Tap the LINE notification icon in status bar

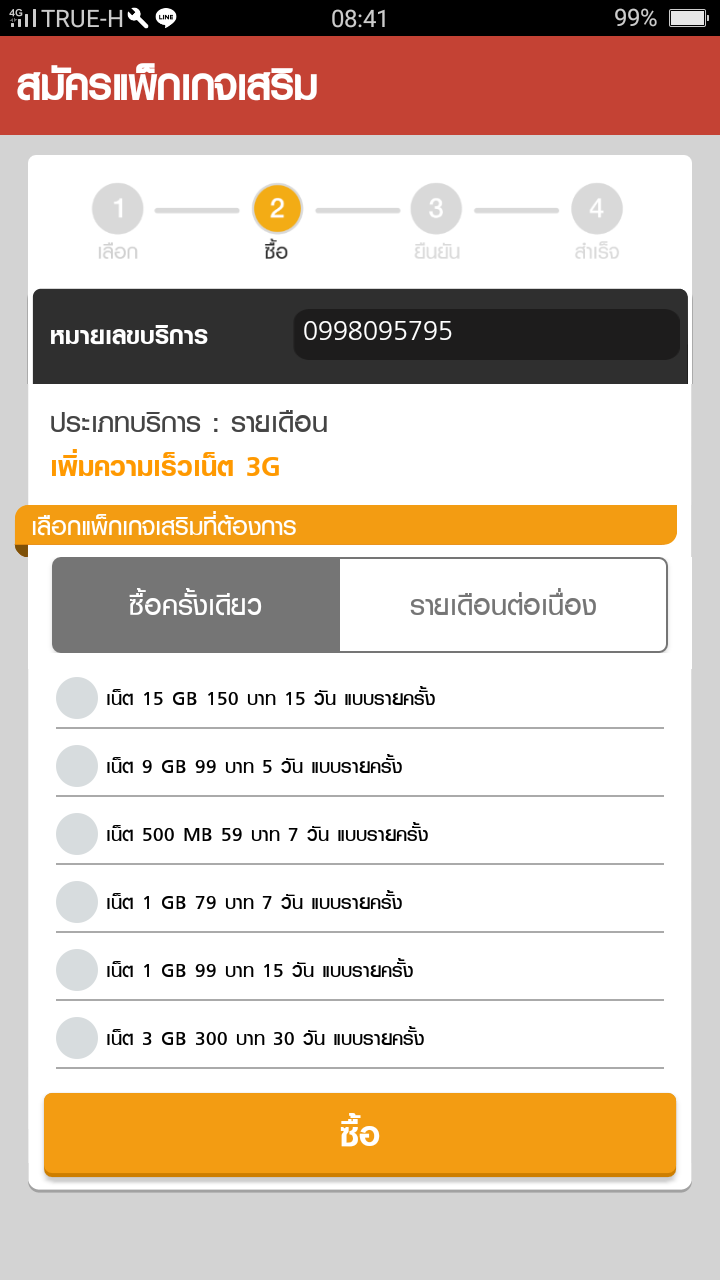(x=166, y=18)
